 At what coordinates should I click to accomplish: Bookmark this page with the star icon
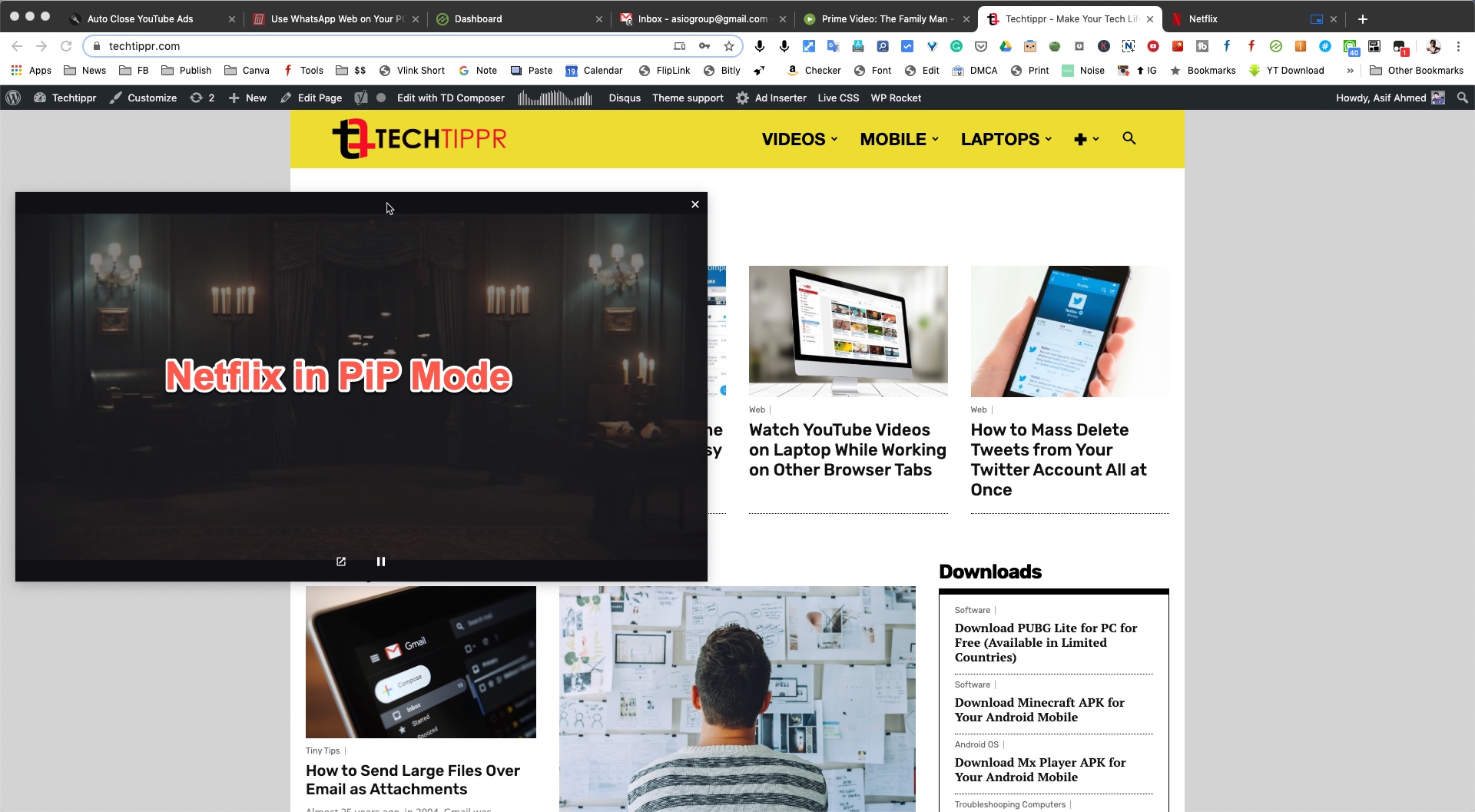pos(729,46)
